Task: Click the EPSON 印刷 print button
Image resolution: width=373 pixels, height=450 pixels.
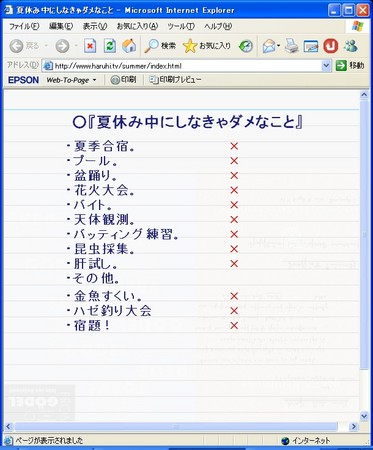Action: point(123,80)
